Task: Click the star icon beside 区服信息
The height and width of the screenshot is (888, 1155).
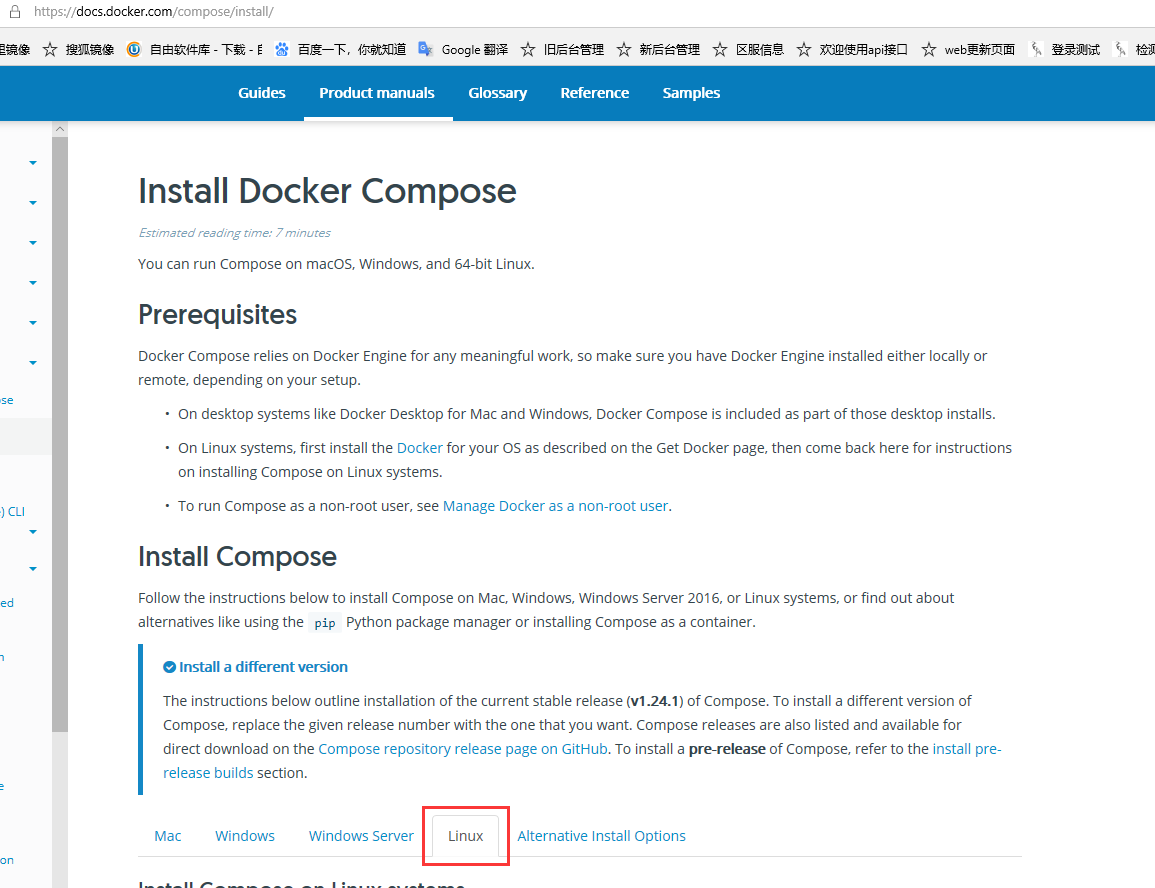Action: (x=720, y=49)
